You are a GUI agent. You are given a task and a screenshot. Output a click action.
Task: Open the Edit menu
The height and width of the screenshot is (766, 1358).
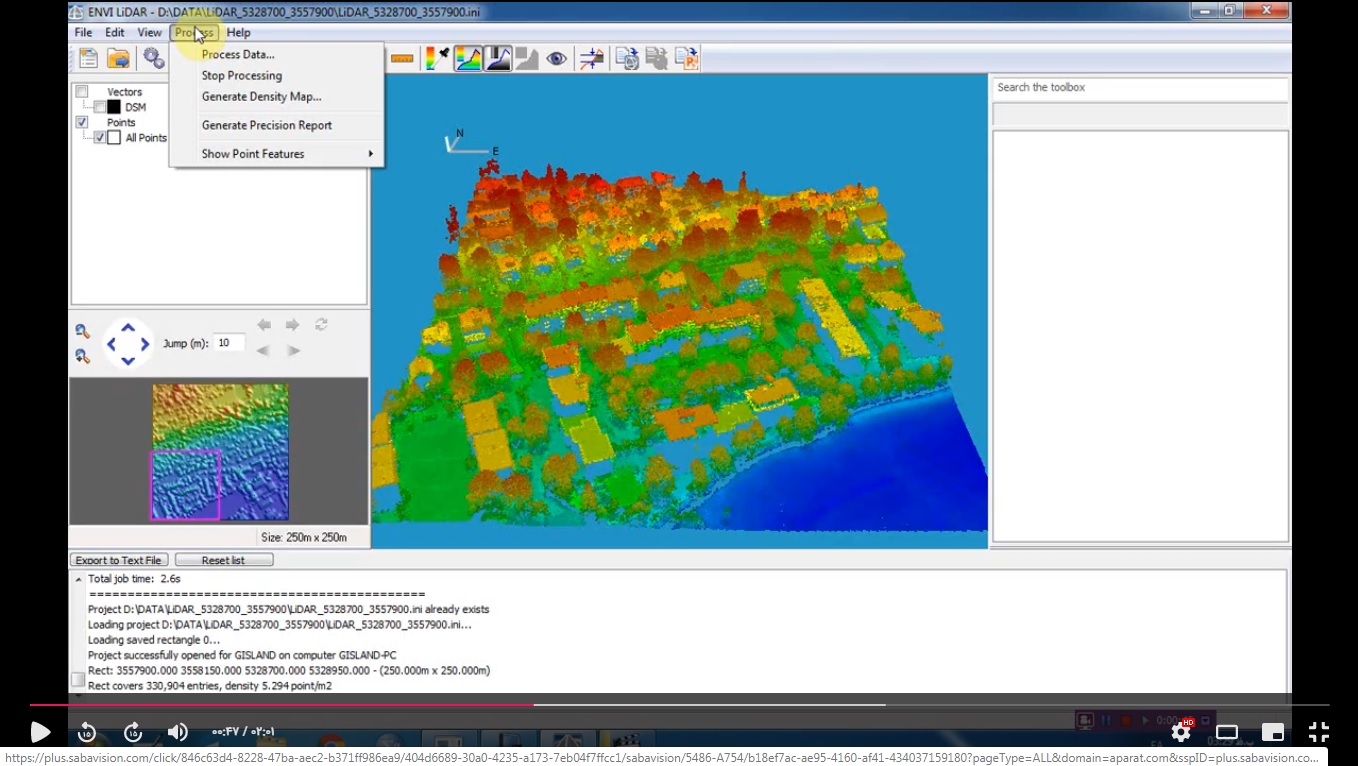(115, 32)
